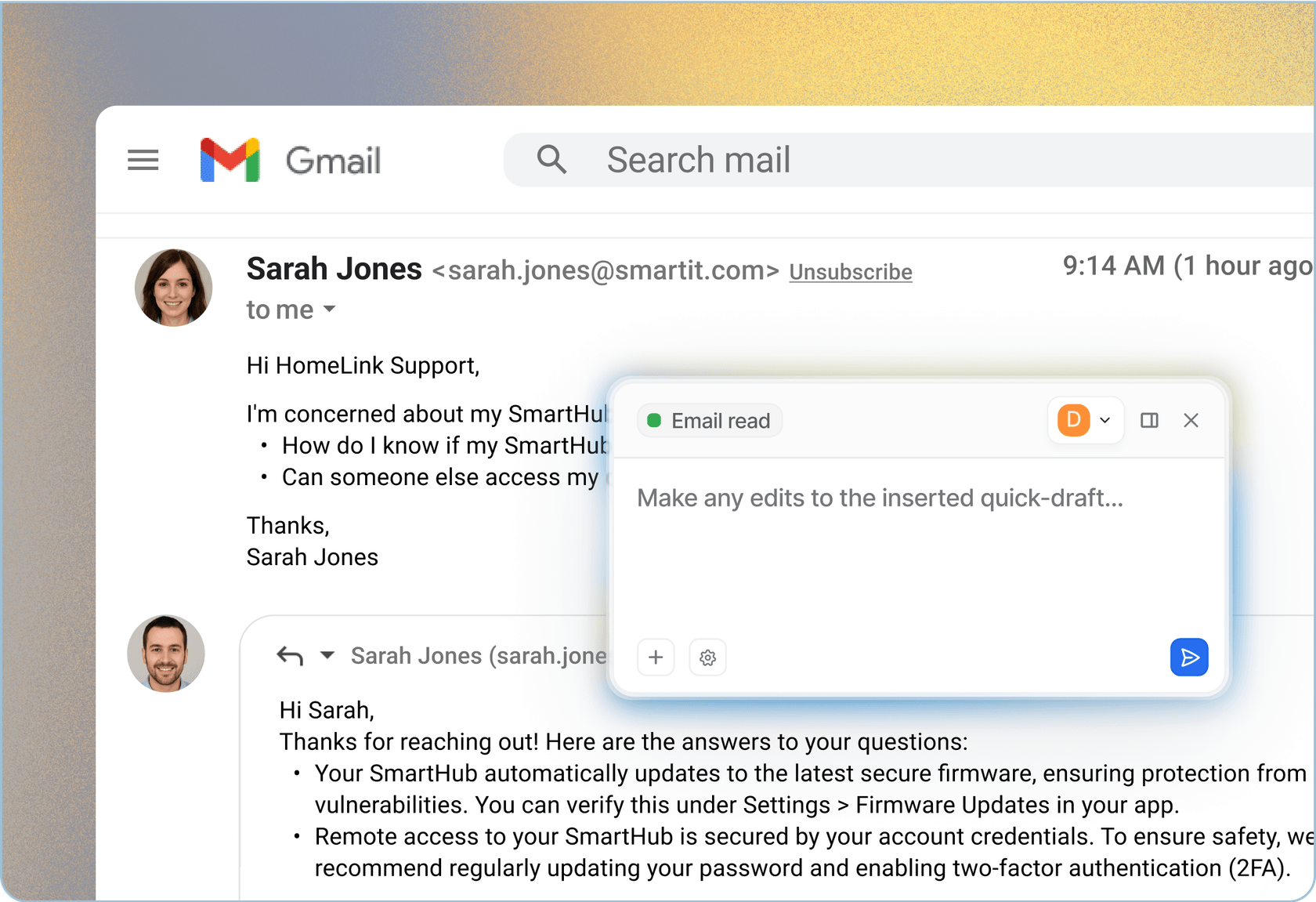The height and width of the screenshot is (902, 1316).
Task: Click the reply arrow icon
Action: (290, 655)
